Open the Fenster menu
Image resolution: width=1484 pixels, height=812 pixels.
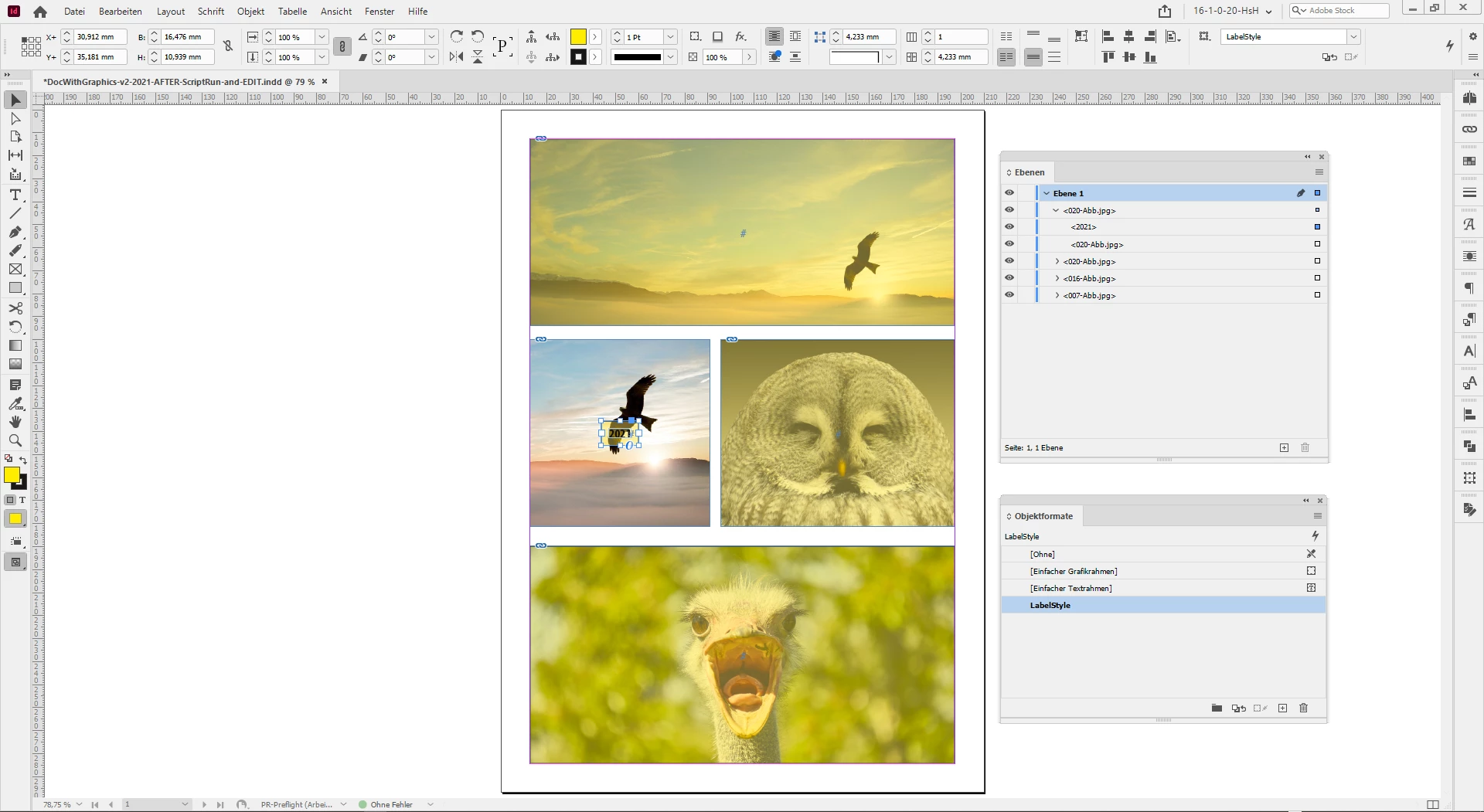coord(379,12)
